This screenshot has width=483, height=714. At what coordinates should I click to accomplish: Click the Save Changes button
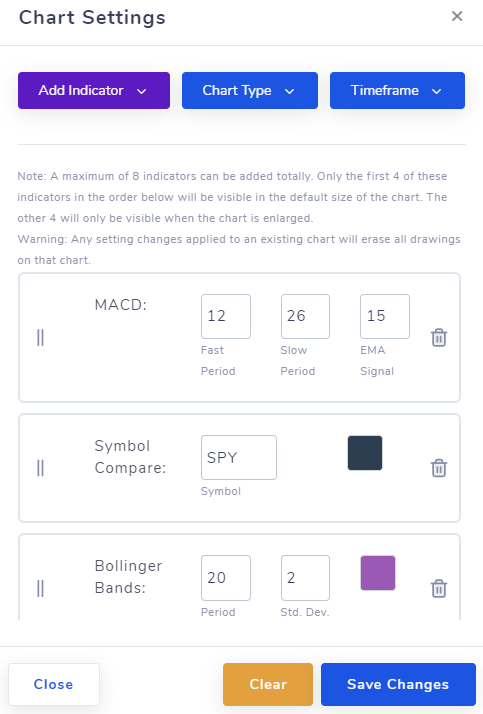click(x=398, y=684)
